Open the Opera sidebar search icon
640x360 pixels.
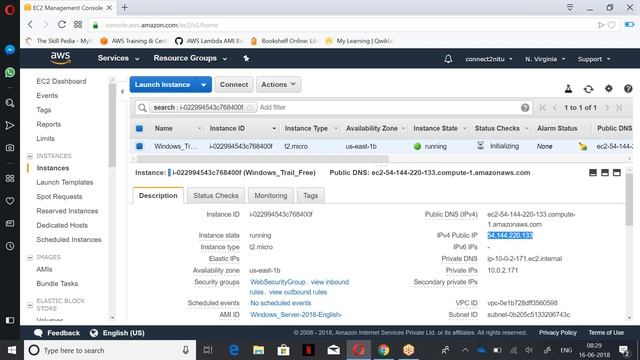(x=10, y=103)
